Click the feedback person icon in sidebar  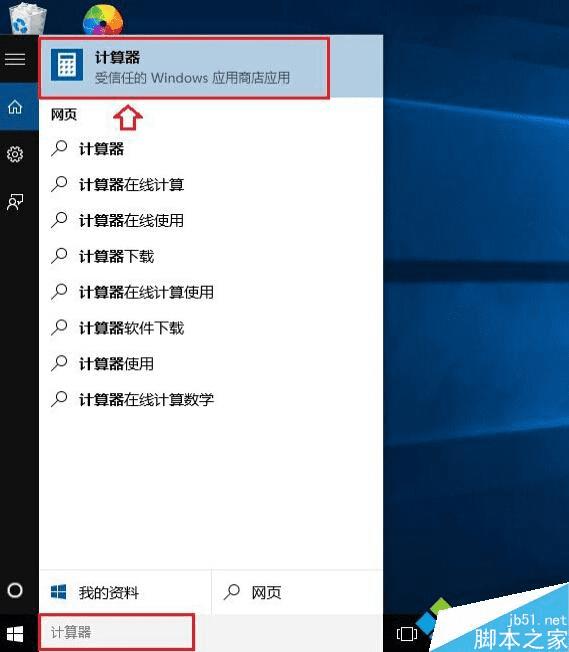(x=15, y=202)
